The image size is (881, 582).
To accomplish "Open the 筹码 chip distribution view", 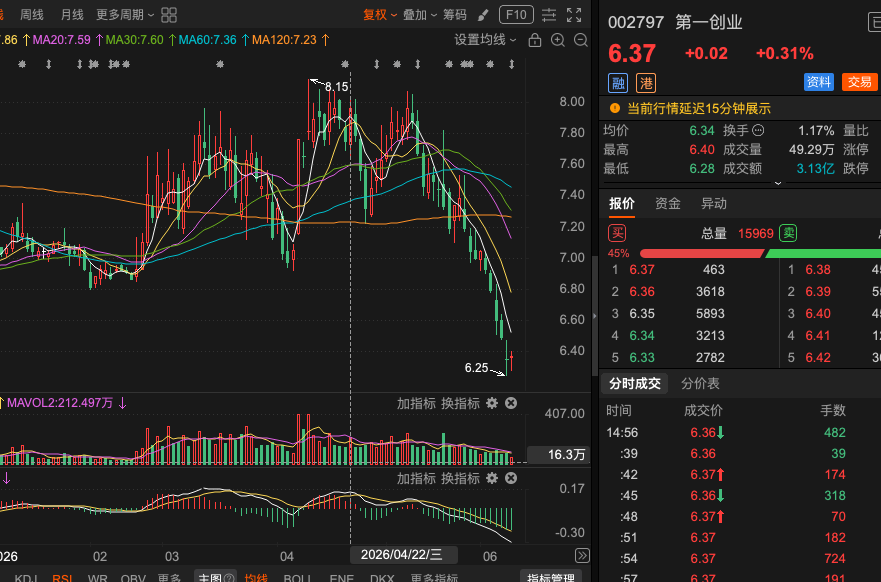I will tap(455, 15).
